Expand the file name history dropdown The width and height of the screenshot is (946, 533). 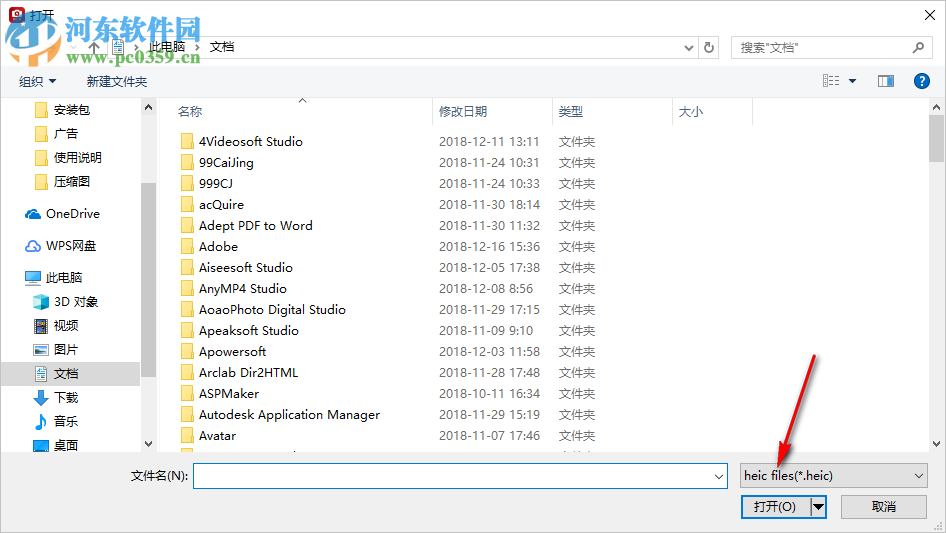(719, 476)
